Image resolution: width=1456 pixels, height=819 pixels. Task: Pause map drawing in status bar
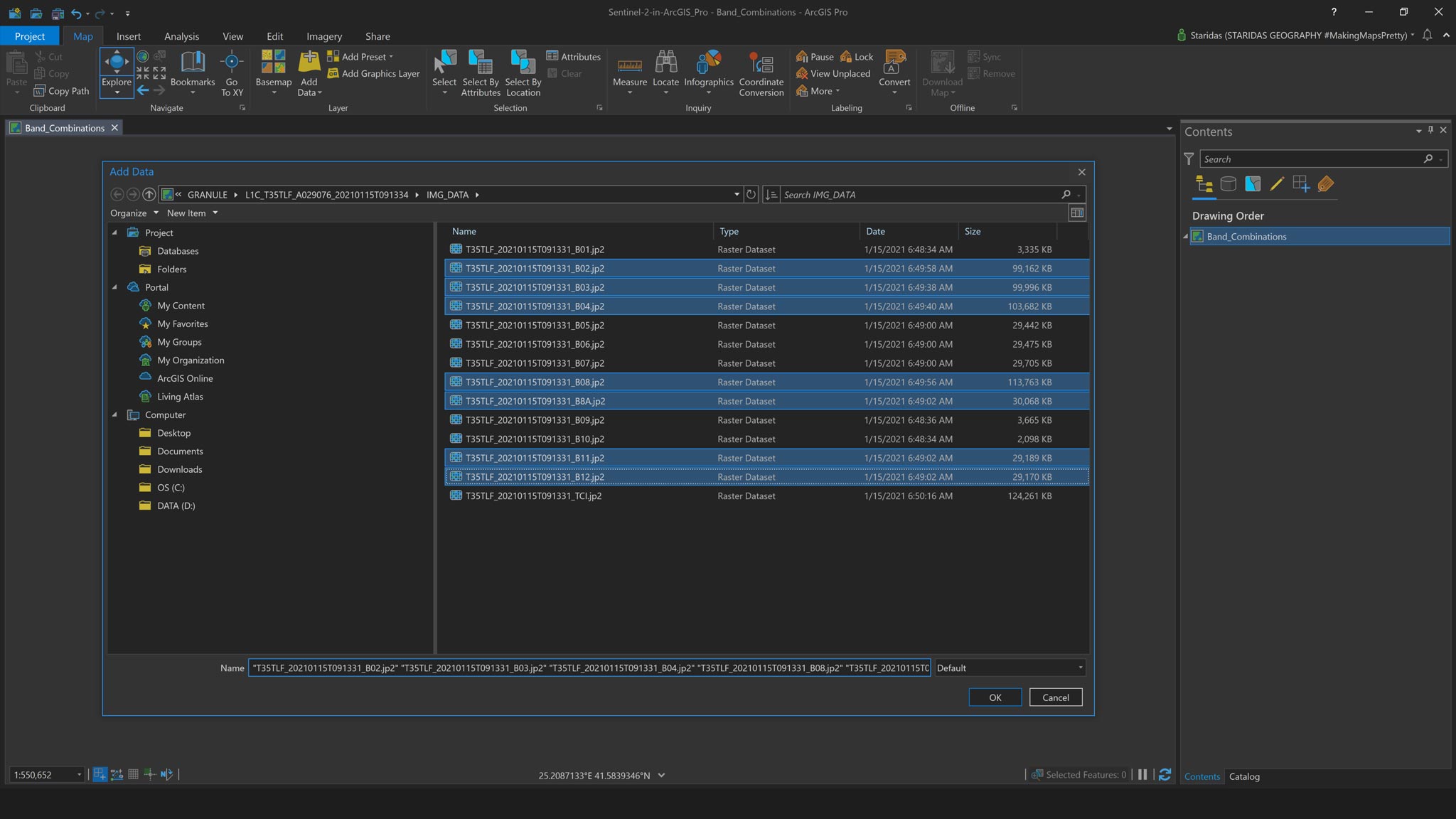[1142, 774]
